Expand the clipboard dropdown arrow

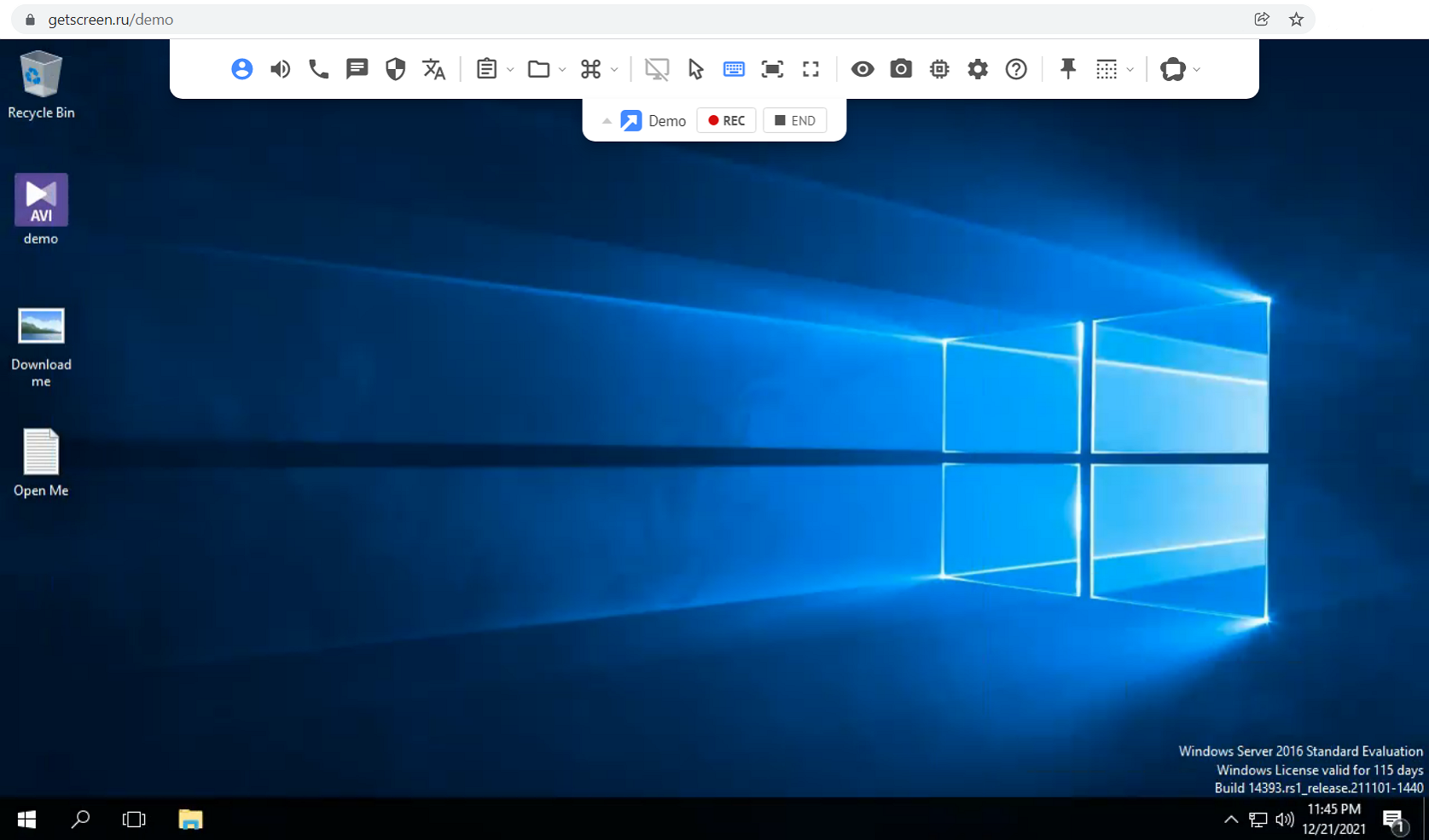[x=510, y=70]
